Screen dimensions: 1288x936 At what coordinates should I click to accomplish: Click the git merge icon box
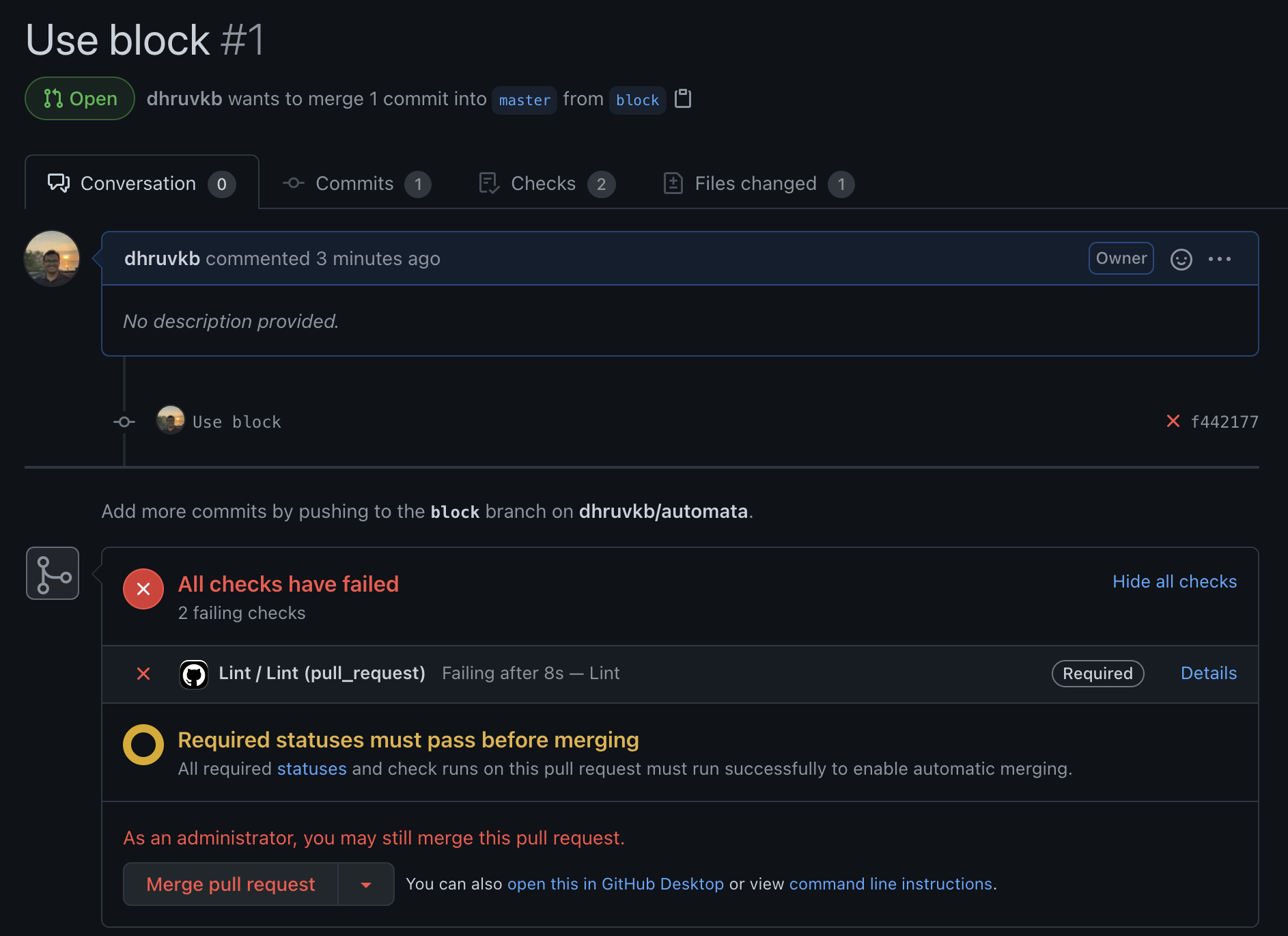[53, 573]
